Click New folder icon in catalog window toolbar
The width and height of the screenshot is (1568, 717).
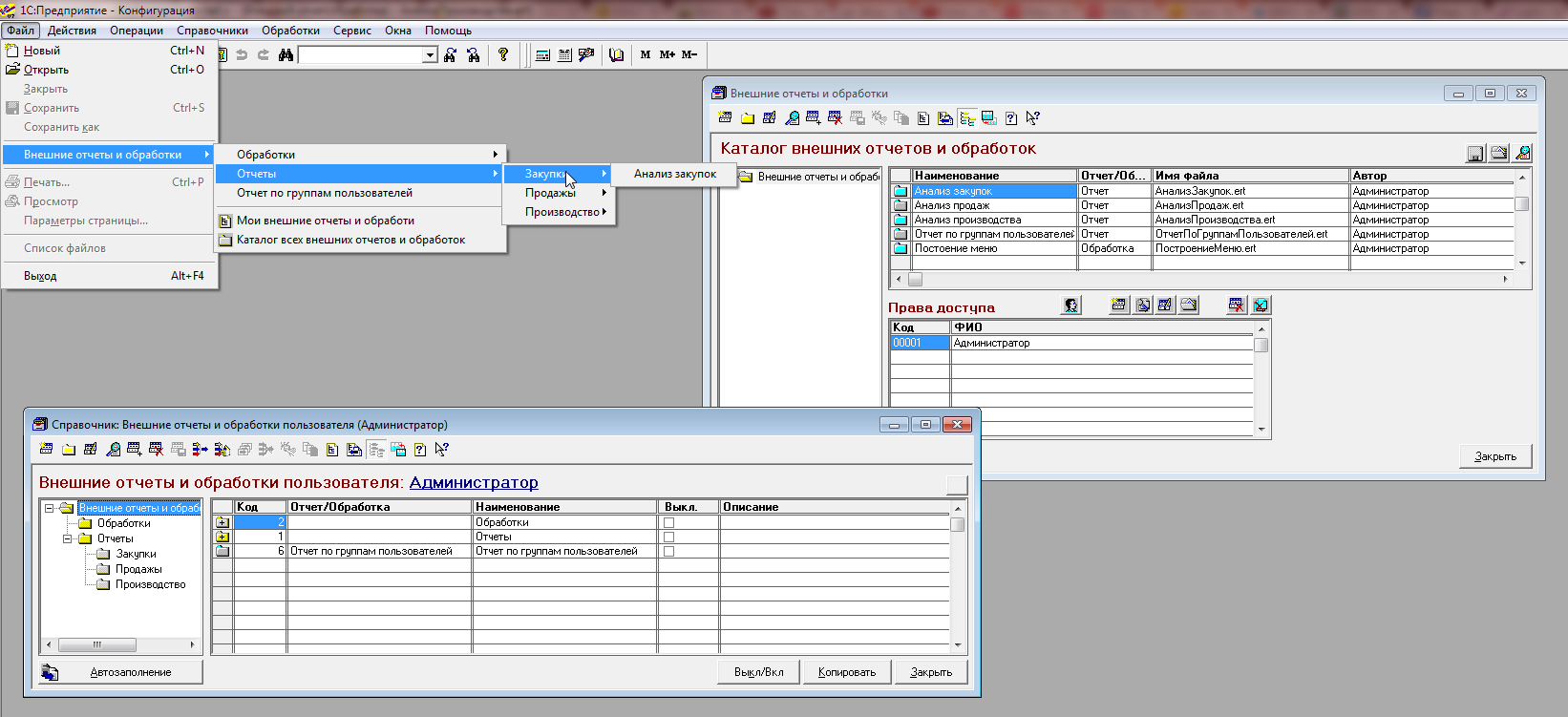tap(748, 118)
